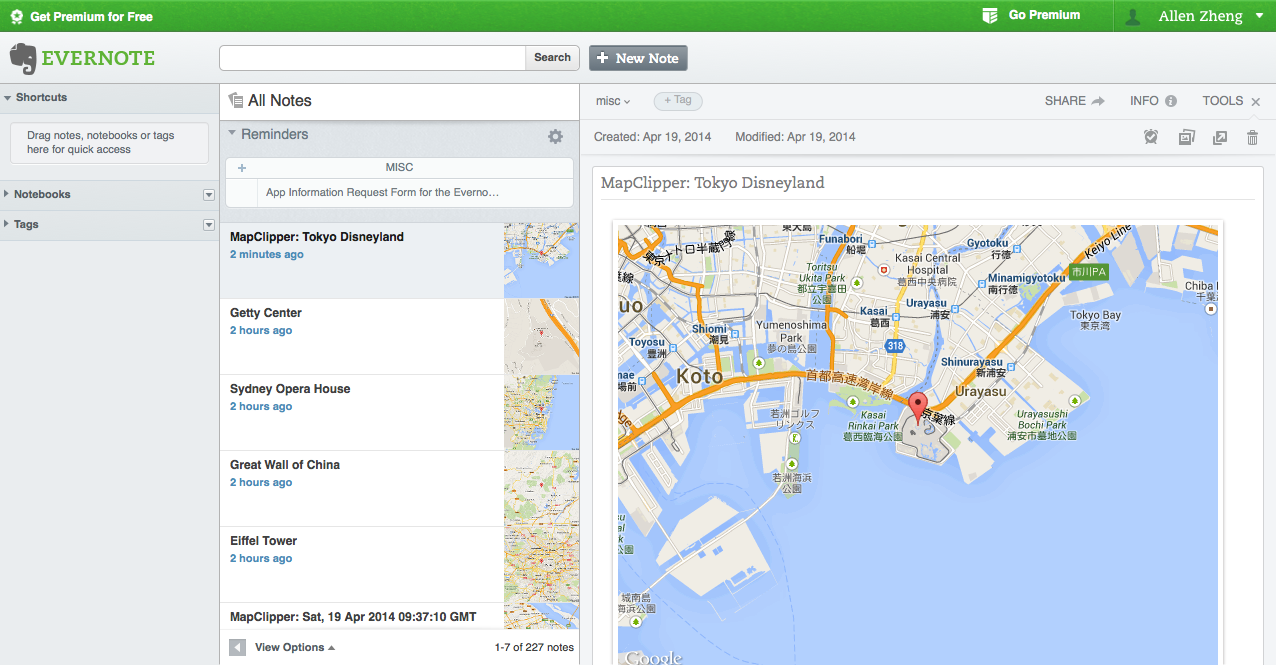Click the note title MapClipper: Tokyo Disneyland
The width and height of the screenshot is (1276, 665).
click(712, 183)
